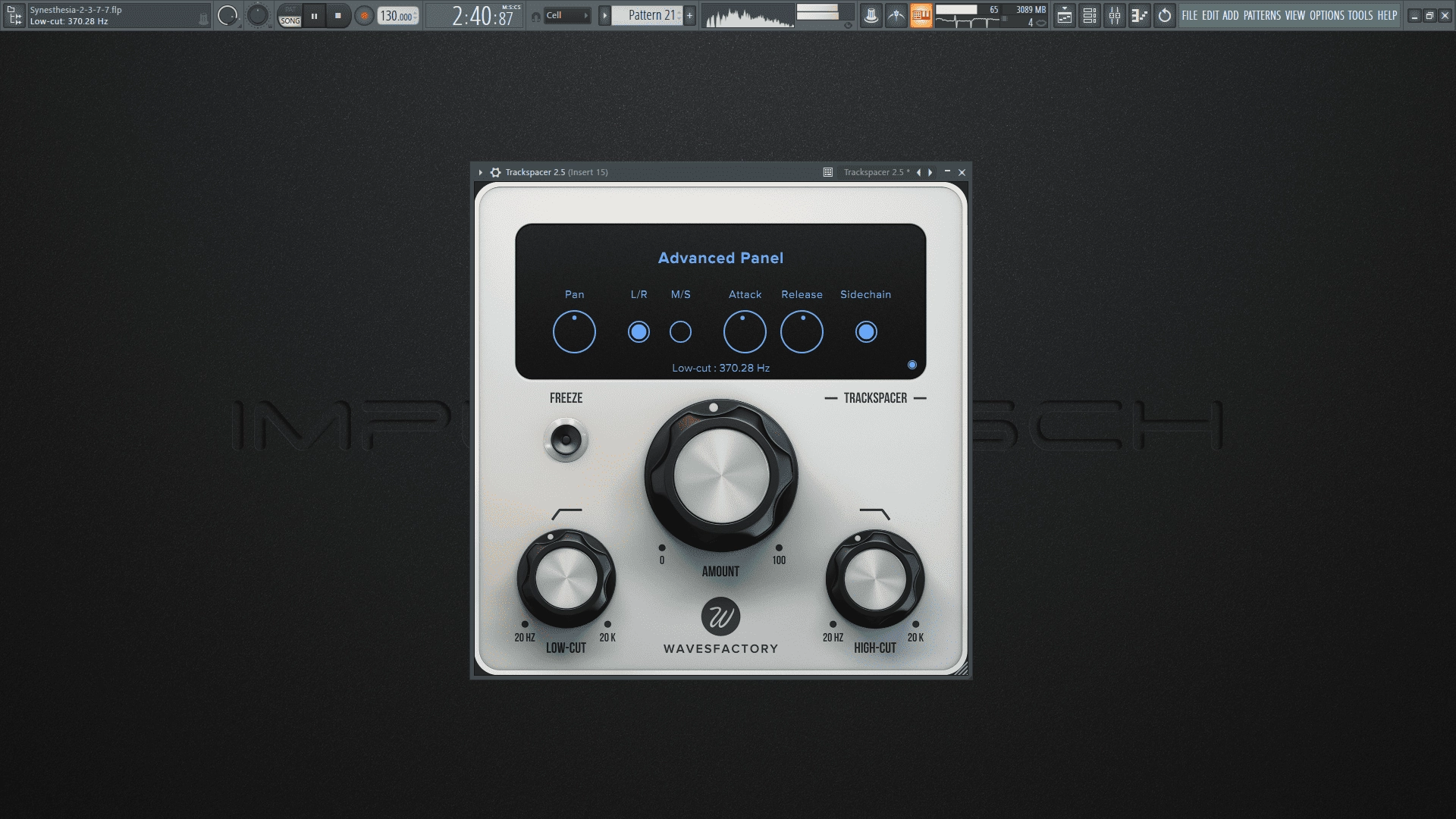
Task: Open the TOOLS menu
Action: (1360, 15)
